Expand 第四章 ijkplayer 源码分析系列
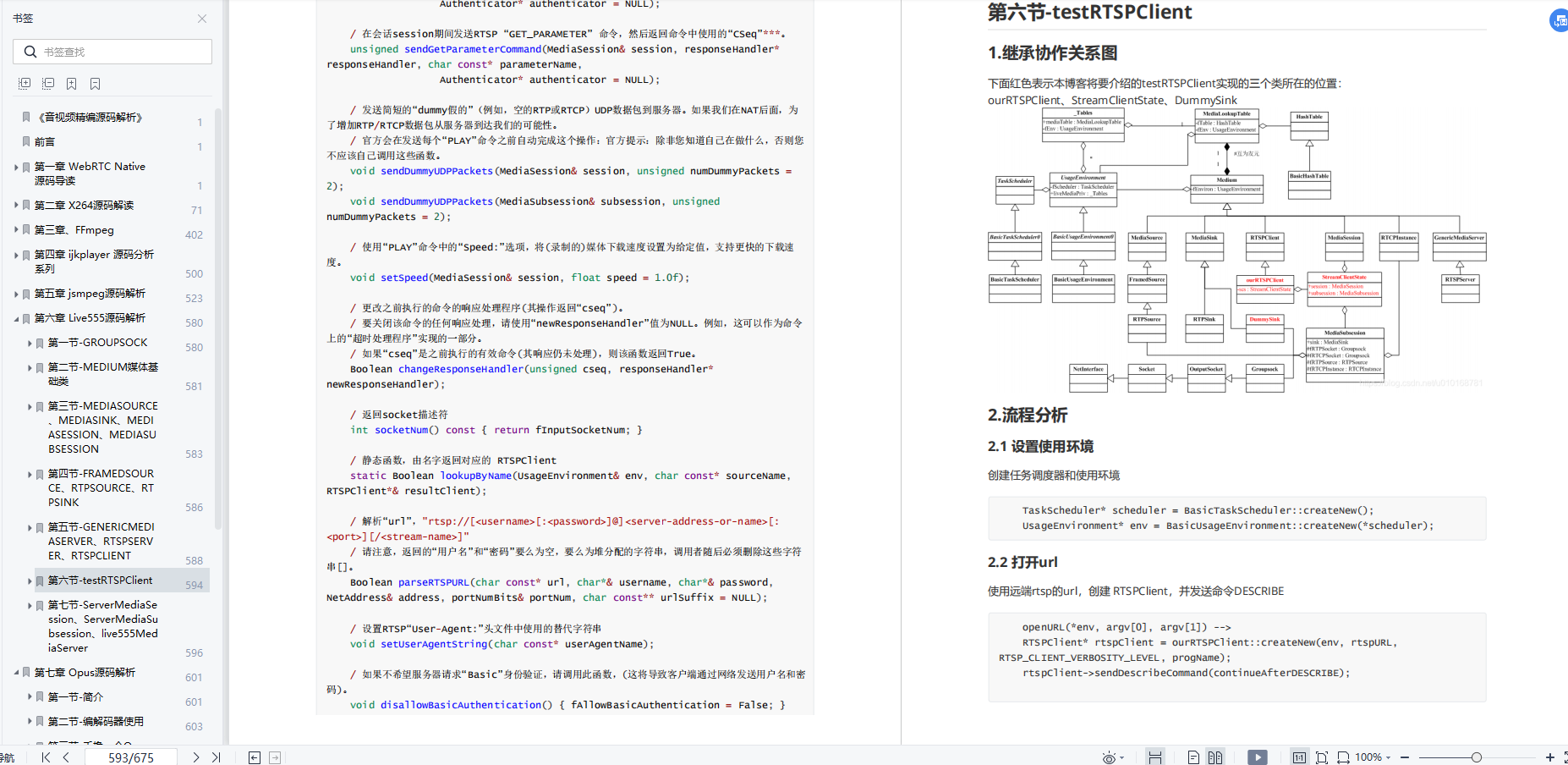This screenshot has height=765, width=1568. tap(16, 255)
